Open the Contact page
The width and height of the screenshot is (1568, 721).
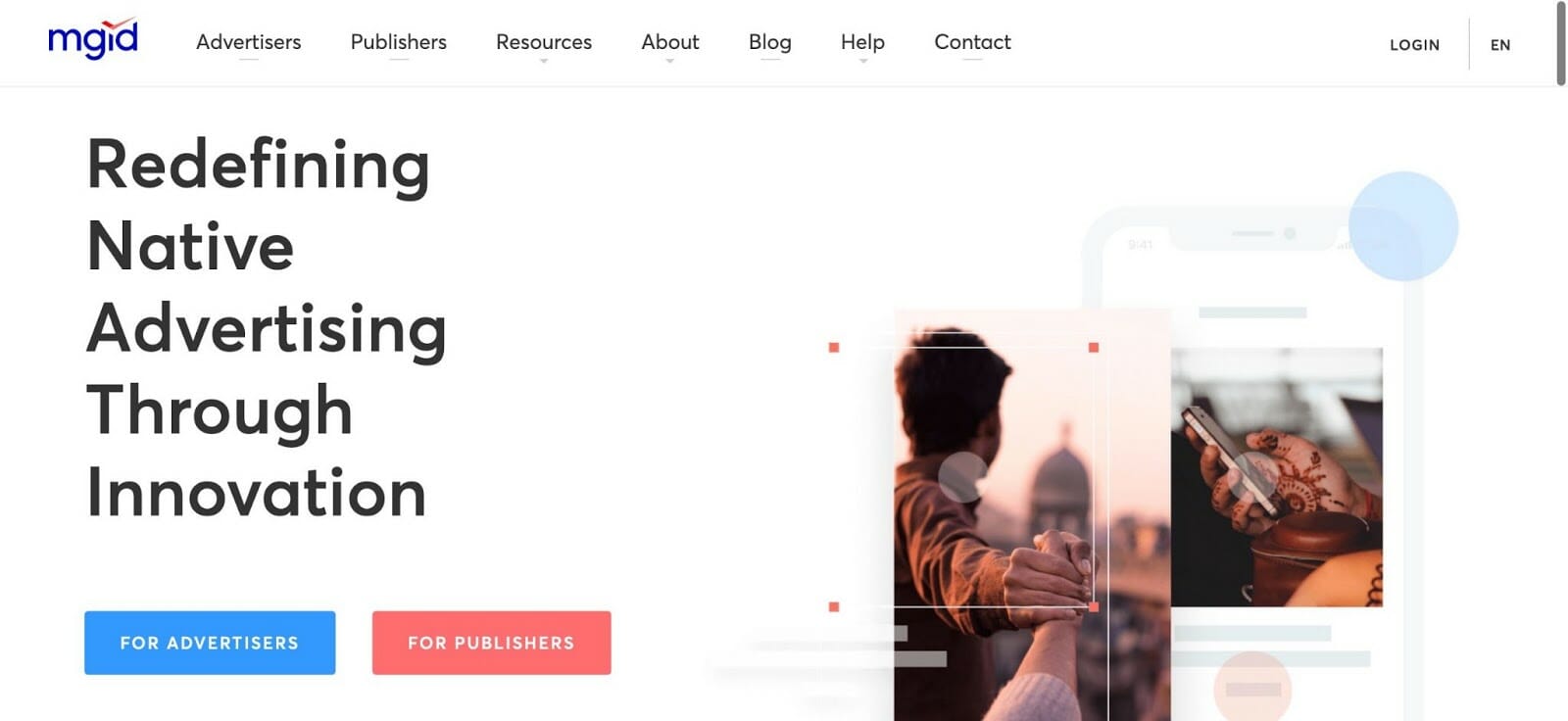[972, 42]
